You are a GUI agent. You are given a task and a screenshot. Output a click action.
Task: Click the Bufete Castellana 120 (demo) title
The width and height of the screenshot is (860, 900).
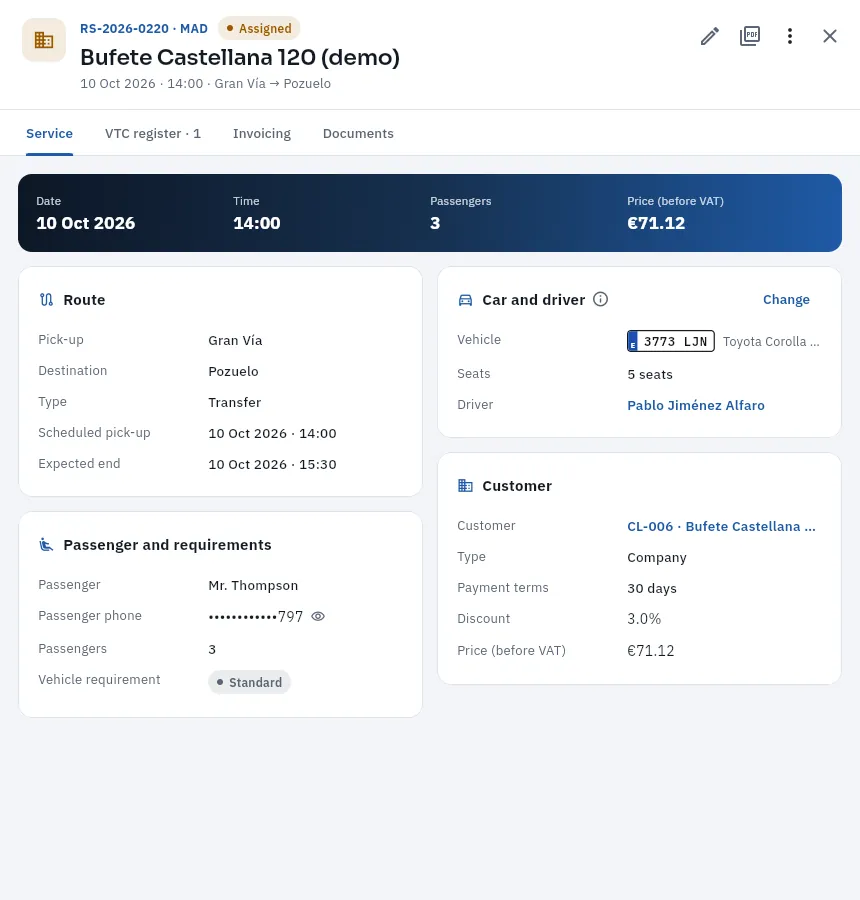click(x=240, y=57)
